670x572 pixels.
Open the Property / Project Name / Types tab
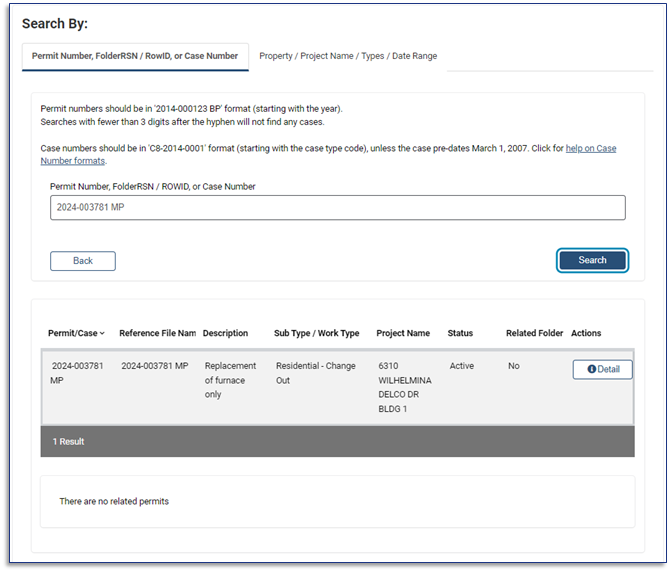point(347,56)
